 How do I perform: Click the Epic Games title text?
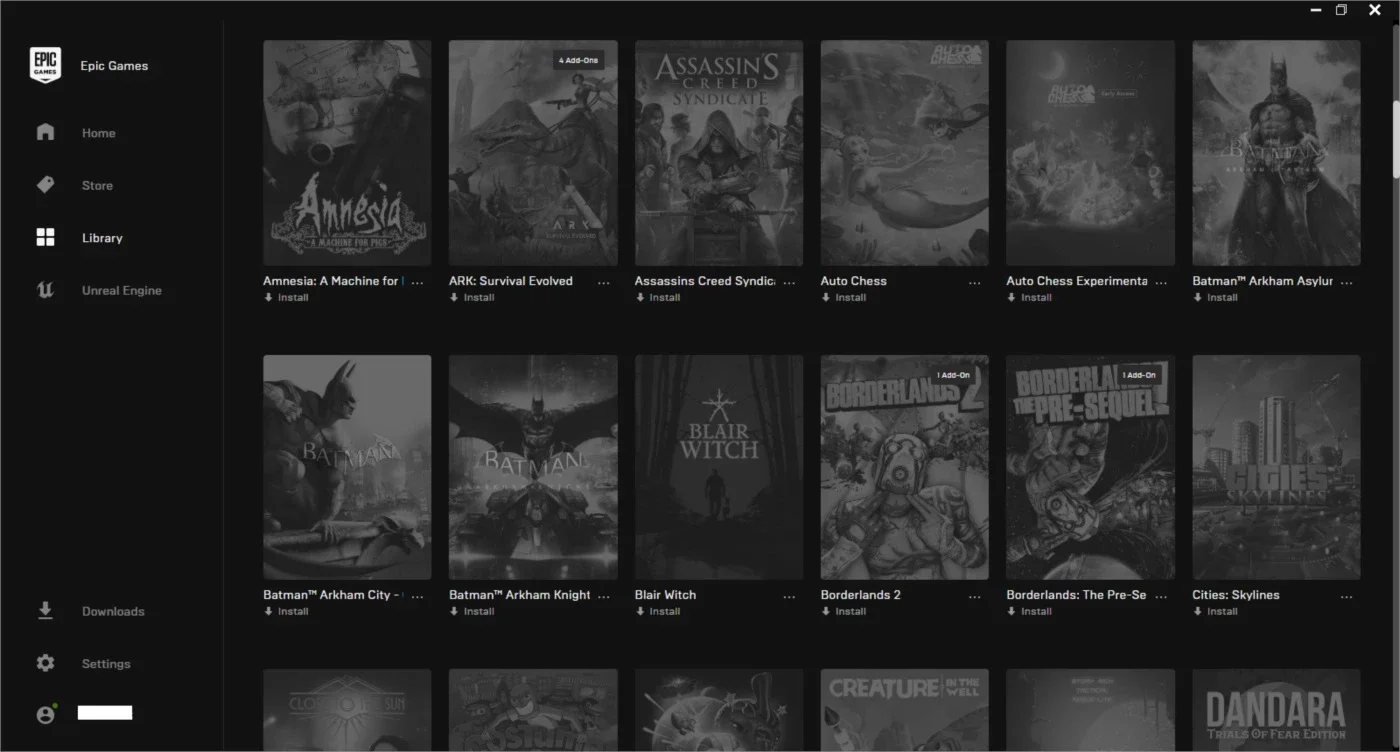coord(114,66)
